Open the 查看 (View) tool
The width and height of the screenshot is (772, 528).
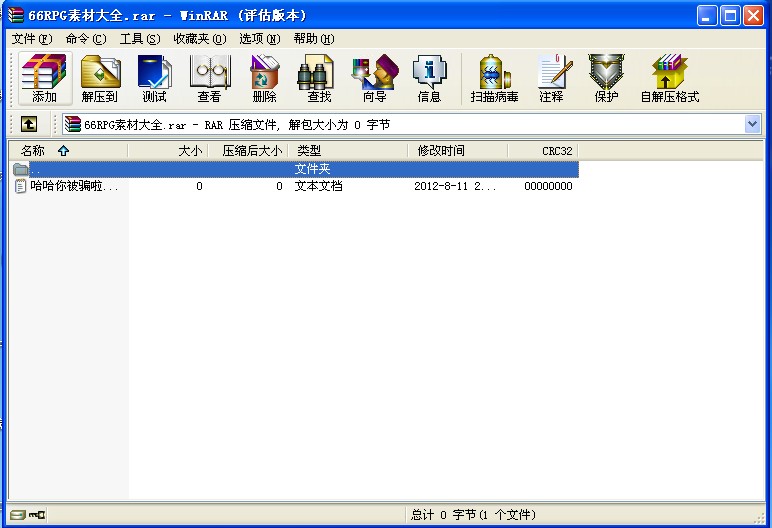point(209,78)
